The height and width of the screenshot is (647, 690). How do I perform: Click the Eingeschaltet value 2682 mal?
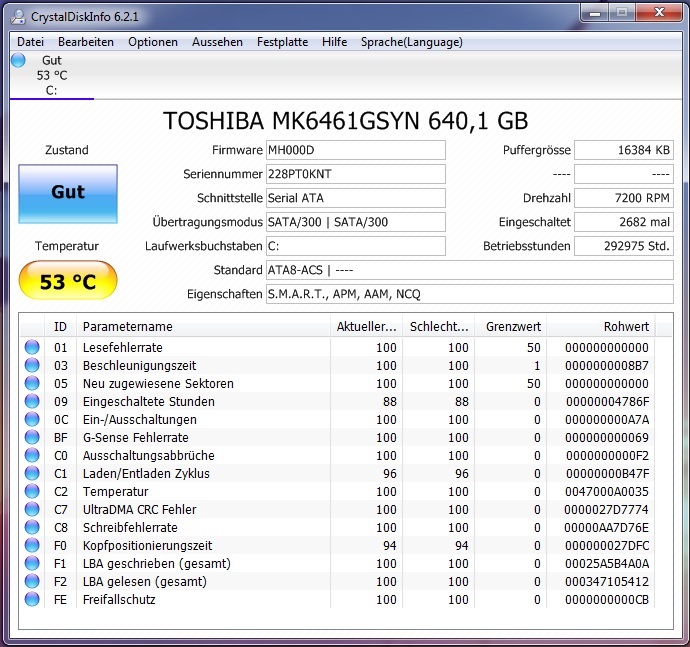624,222
